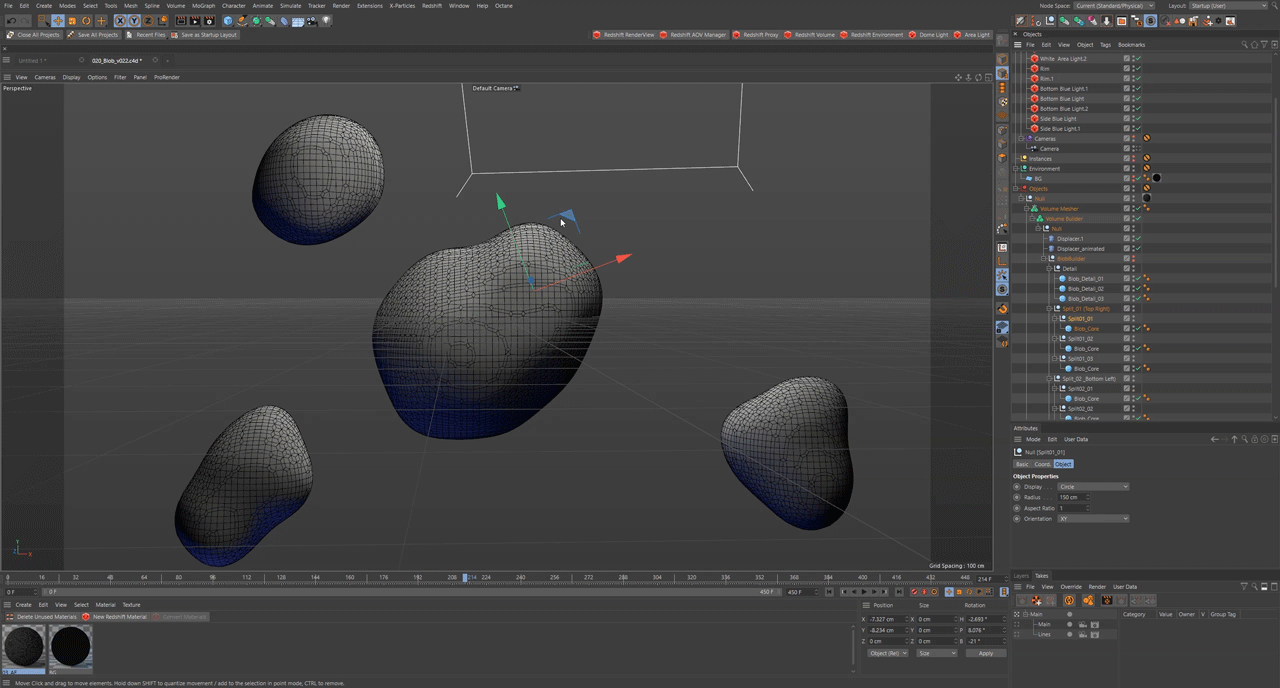Activate the Rotate tool icon
The height and width of the screenshot is (688, 1280).
86,20
